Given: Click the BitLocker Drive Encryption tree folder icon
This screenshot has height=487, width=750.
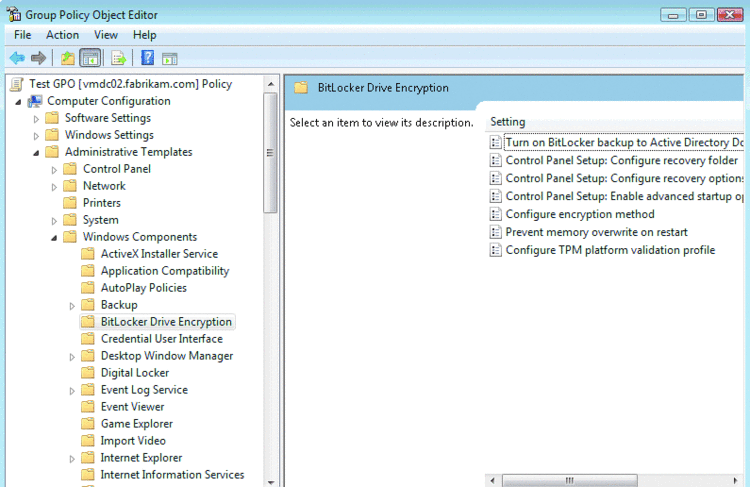Looking at the screenshot, I should (88, 322).
